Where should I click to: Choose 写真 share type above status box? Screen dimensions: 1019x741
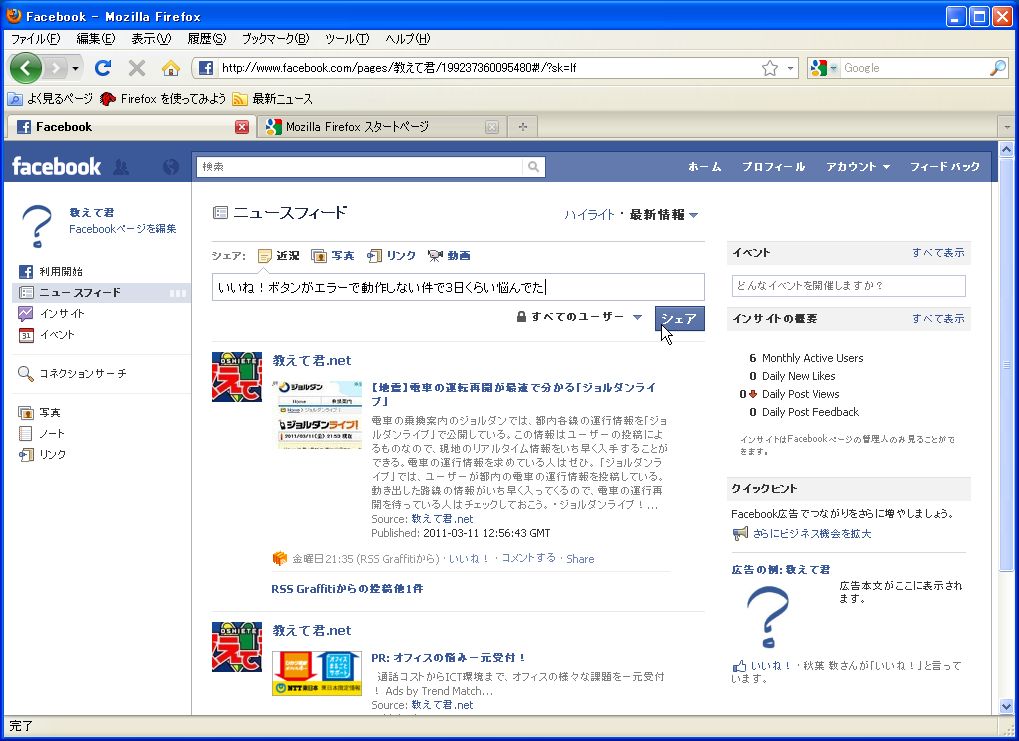pyautogui.click(x=333, y=256)
